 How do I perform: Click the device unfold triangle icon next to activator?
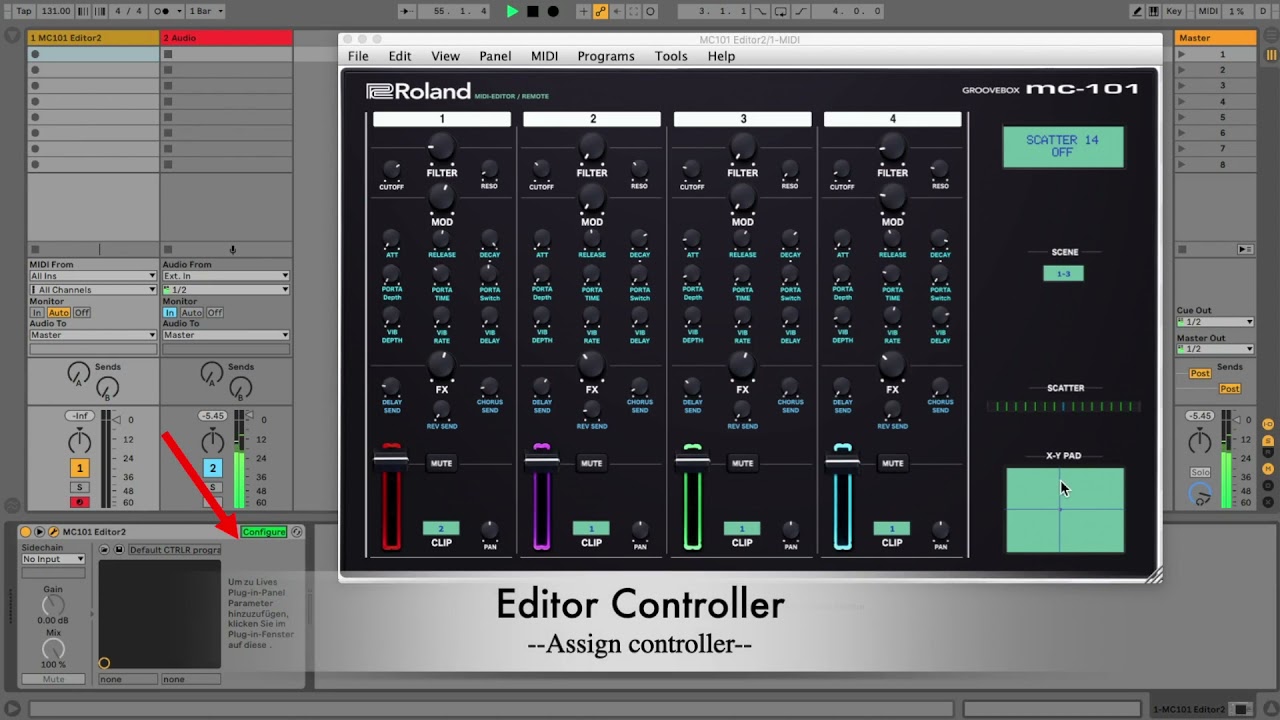pos(39,532)
